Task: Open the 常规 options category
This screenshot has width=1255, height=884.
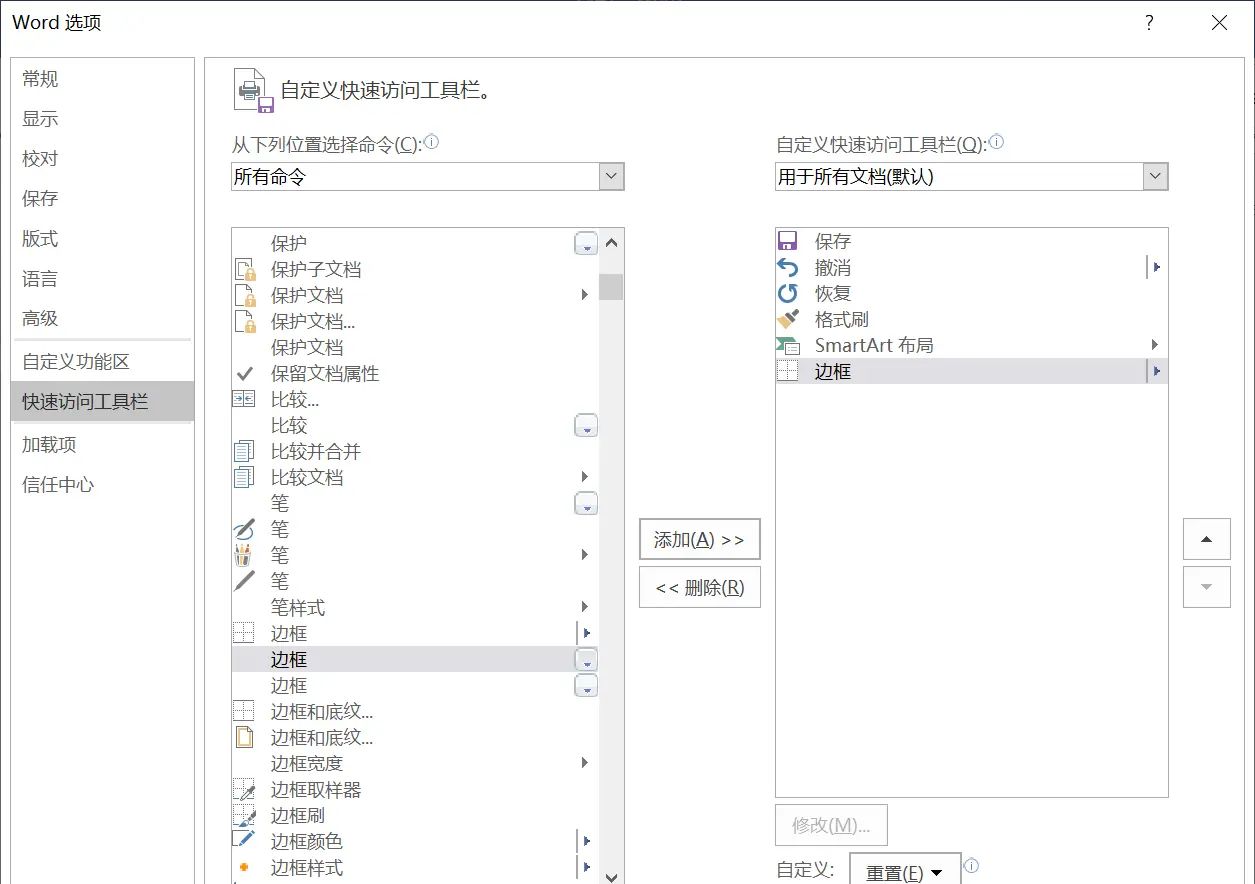Action: (x=102, y=79)
